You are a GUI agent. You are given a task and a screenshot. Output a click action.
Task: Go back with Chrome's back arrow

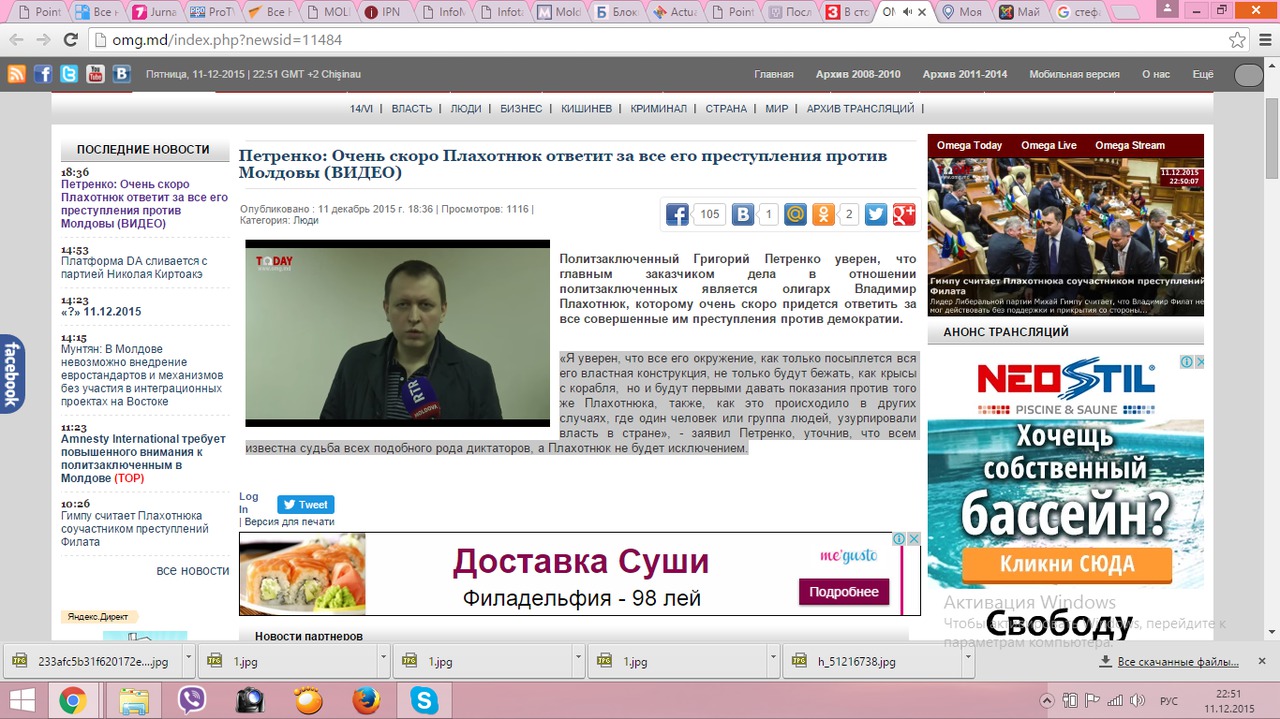pos(15,40)
